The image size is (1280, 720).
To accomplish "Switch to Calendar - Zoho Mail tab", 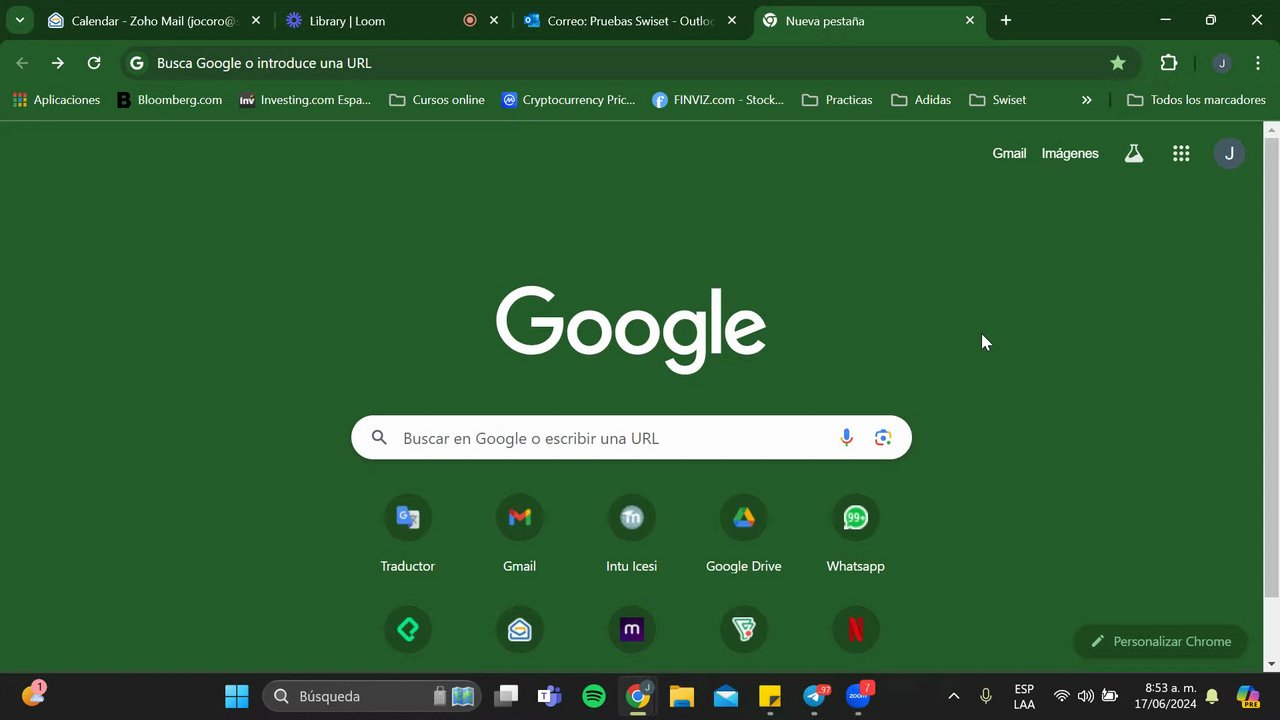I will click(155, 21).
